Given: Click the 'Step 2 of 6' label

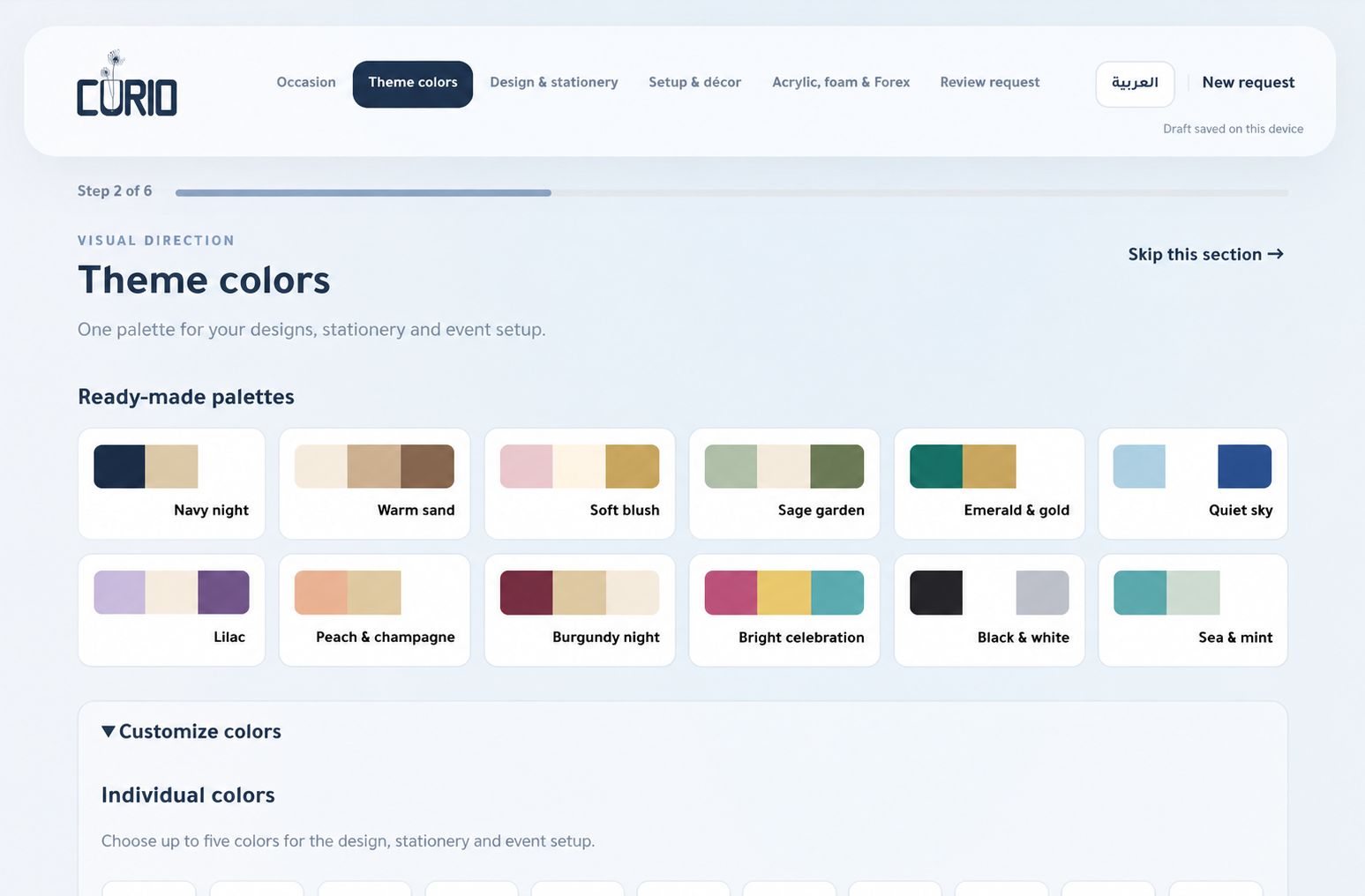Looking at the screenshot, I should (x=115, y=190).
